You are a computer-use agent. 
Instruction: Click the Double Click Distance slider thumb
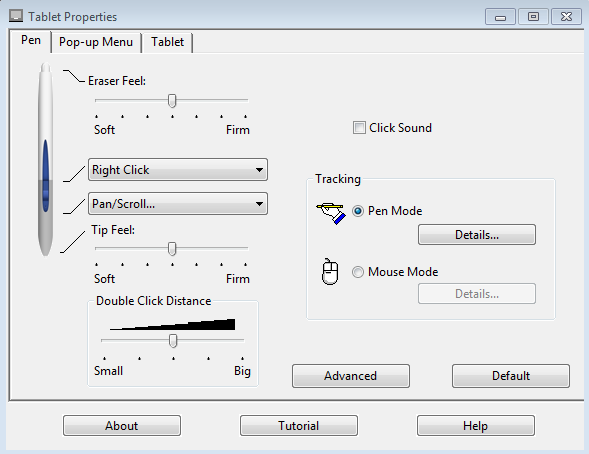[x=173, y=341]
